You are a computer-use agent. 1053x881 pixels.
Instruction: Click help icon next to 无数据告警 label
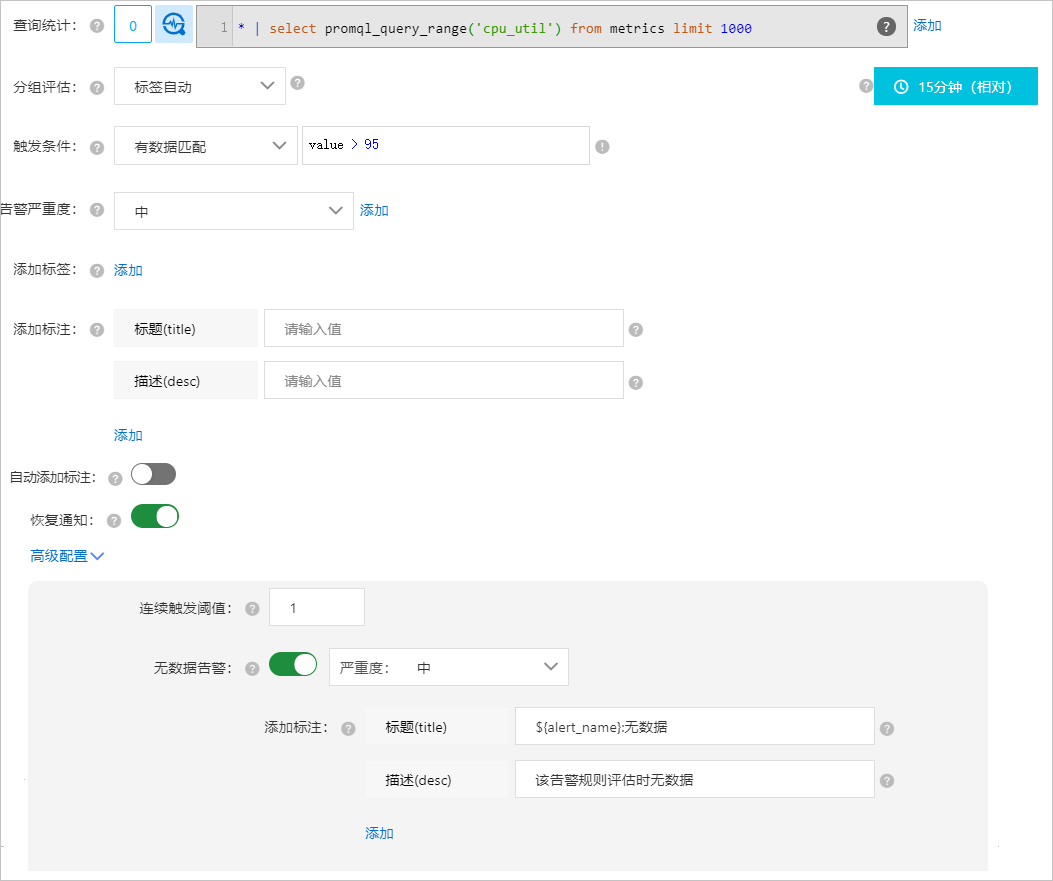(x=253, y=668)
